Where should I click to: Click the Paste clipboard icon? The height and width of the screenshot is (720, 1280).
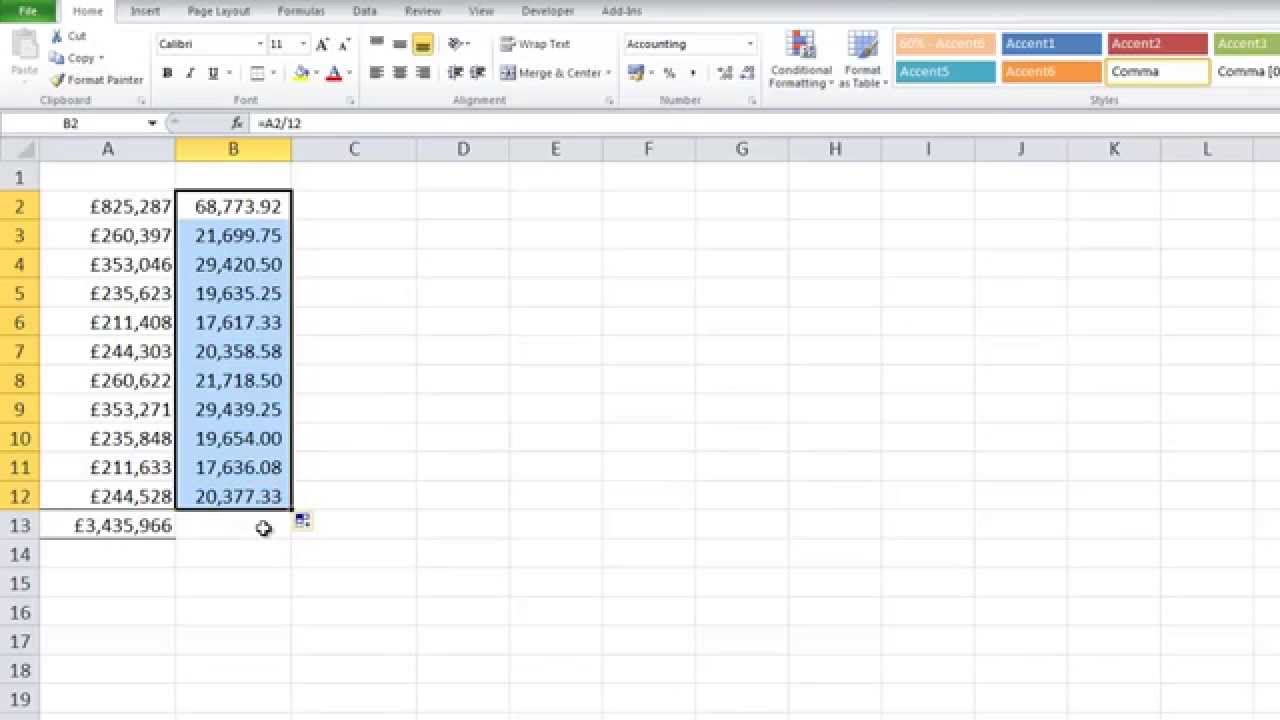24,46
